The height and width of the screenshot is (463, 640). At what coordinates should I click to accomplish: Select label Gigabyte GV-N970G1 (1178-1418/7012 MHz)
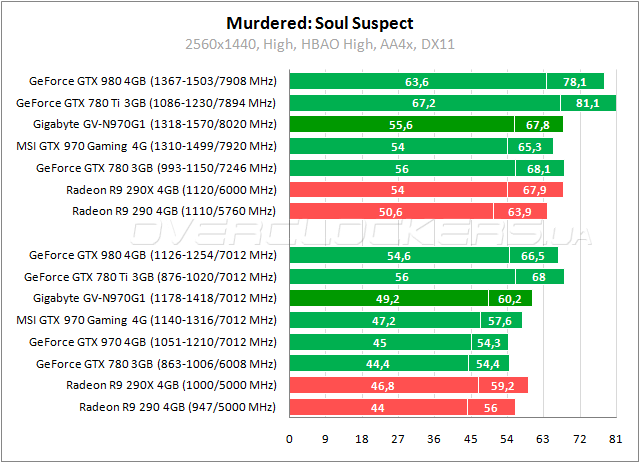coord(155,298)
